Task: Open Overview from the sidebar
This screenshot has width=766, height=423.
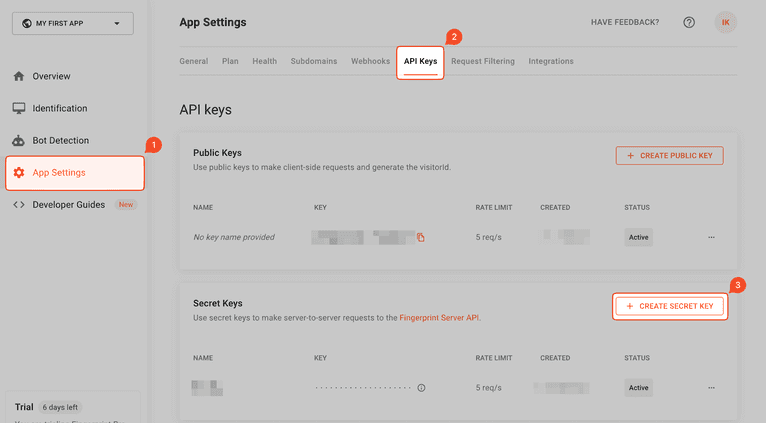Action: pos(51,76)
